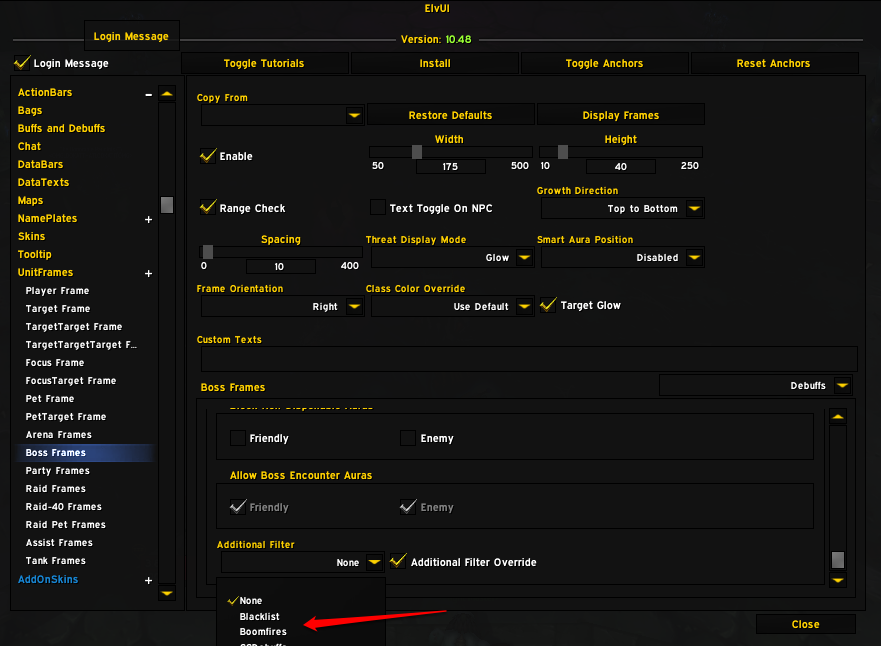The width and height of the screenshot is (881, 646).
Task: Click Restore Defaults
Action: 451,115
